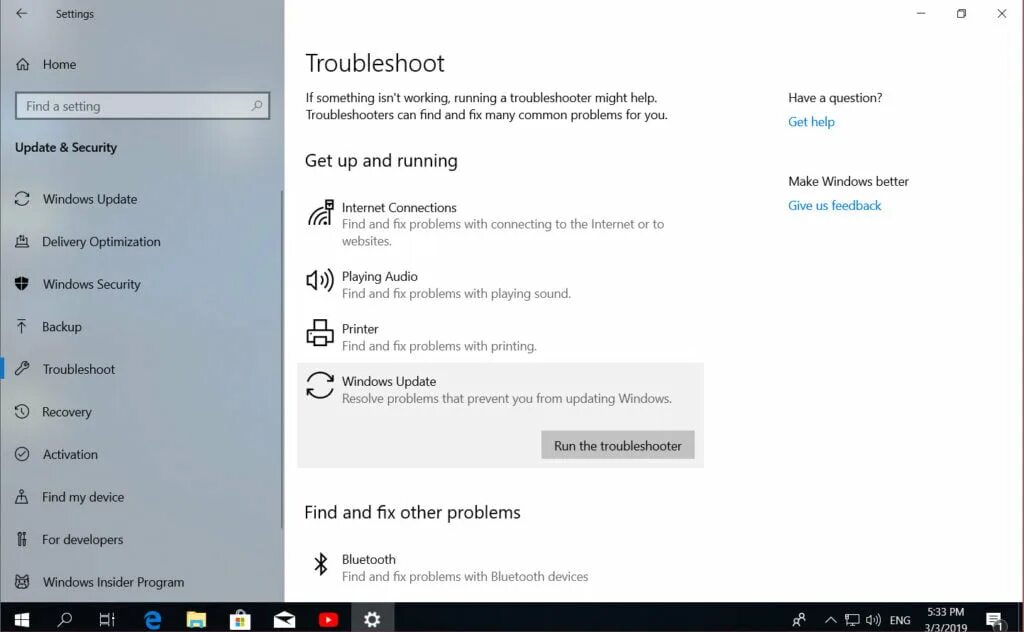Click the Windows Update troubleshooter refresh icon
The image size is (1024, 632).
(320, 385)
